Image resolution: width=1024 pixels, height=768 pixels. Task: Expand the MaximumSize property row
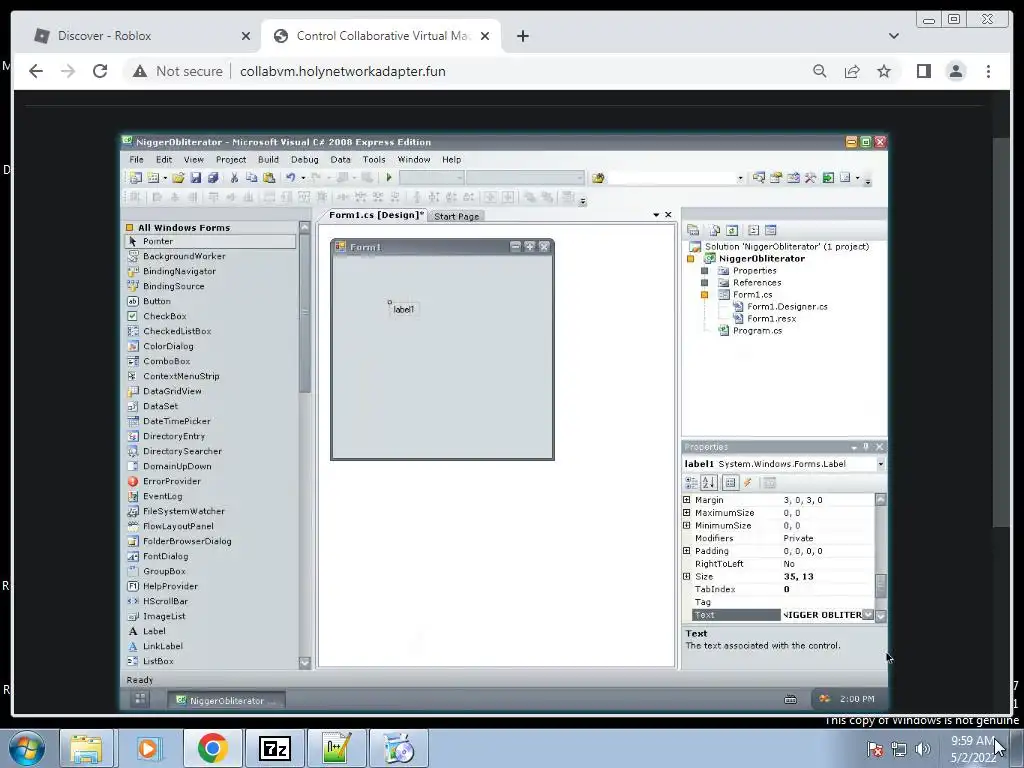coord(686,513)
